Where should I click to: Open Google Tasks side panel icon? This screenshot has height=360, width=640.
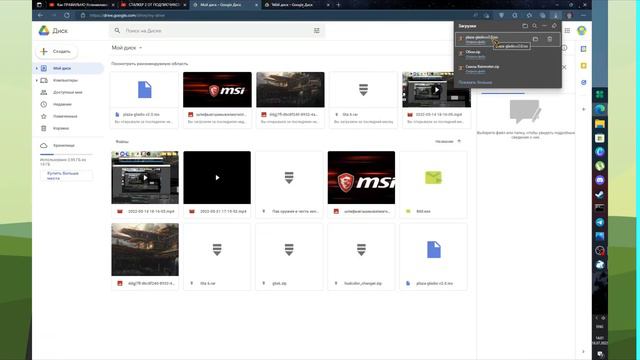coord(584,82)
